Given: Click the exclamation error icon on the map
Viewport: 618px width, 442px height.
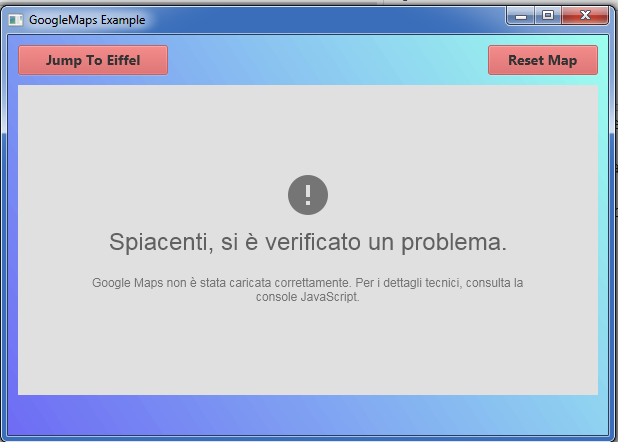Looking at the screenshot, I should point(308,195).
